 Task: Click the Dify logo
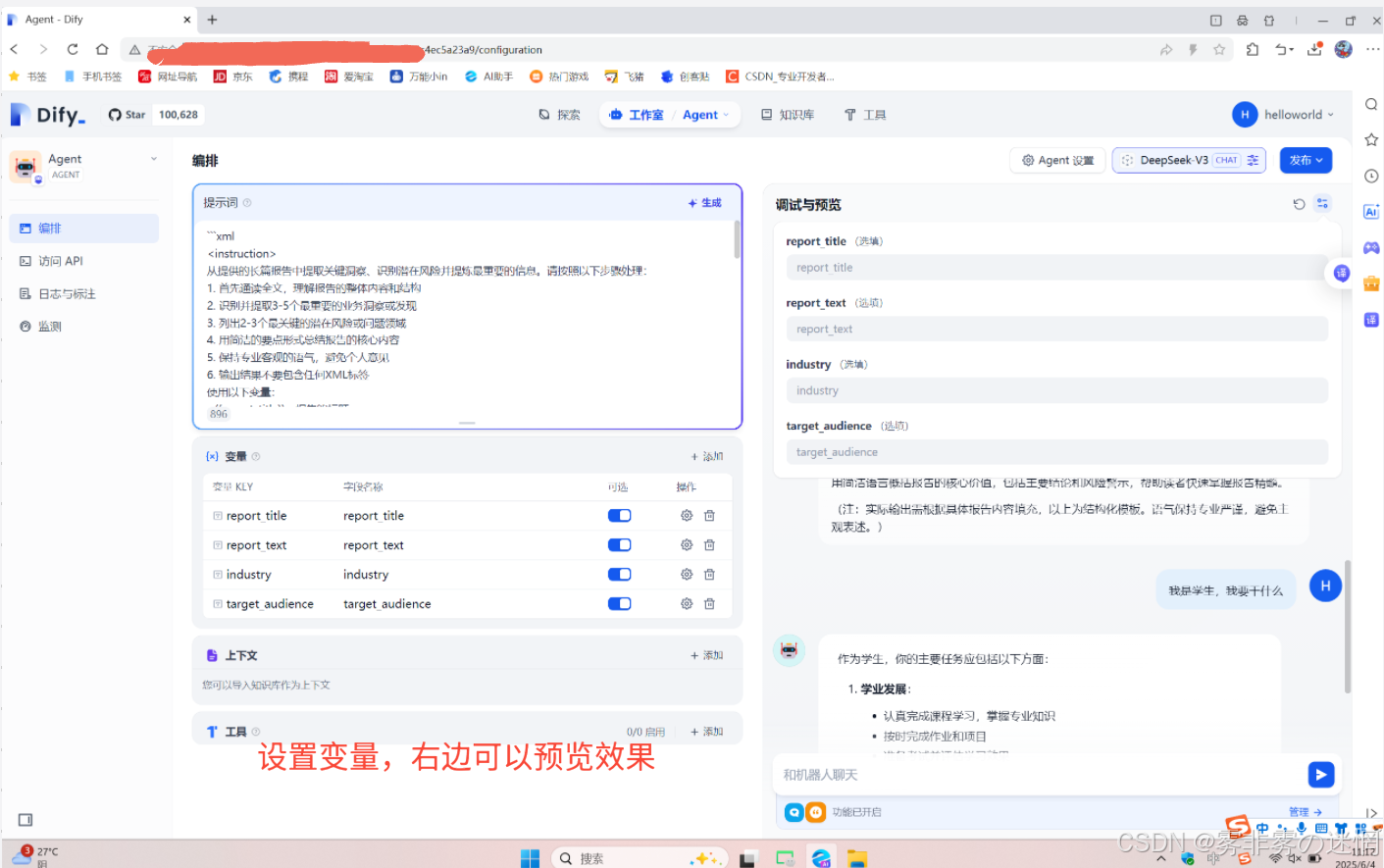coord(48,115)
